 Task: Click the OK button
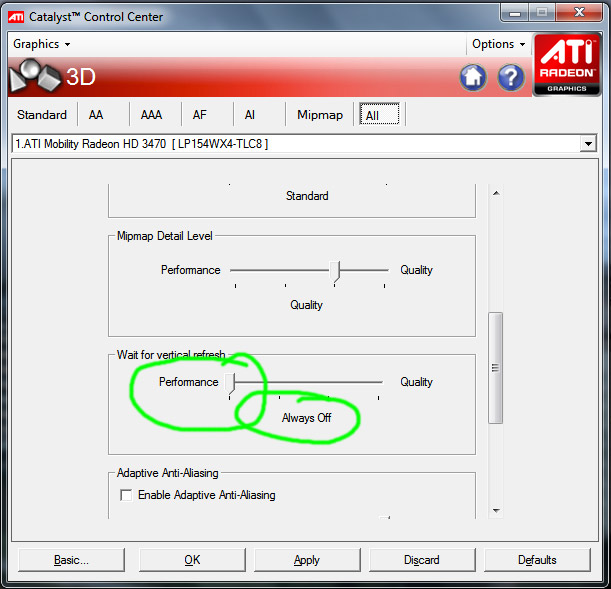192,560
